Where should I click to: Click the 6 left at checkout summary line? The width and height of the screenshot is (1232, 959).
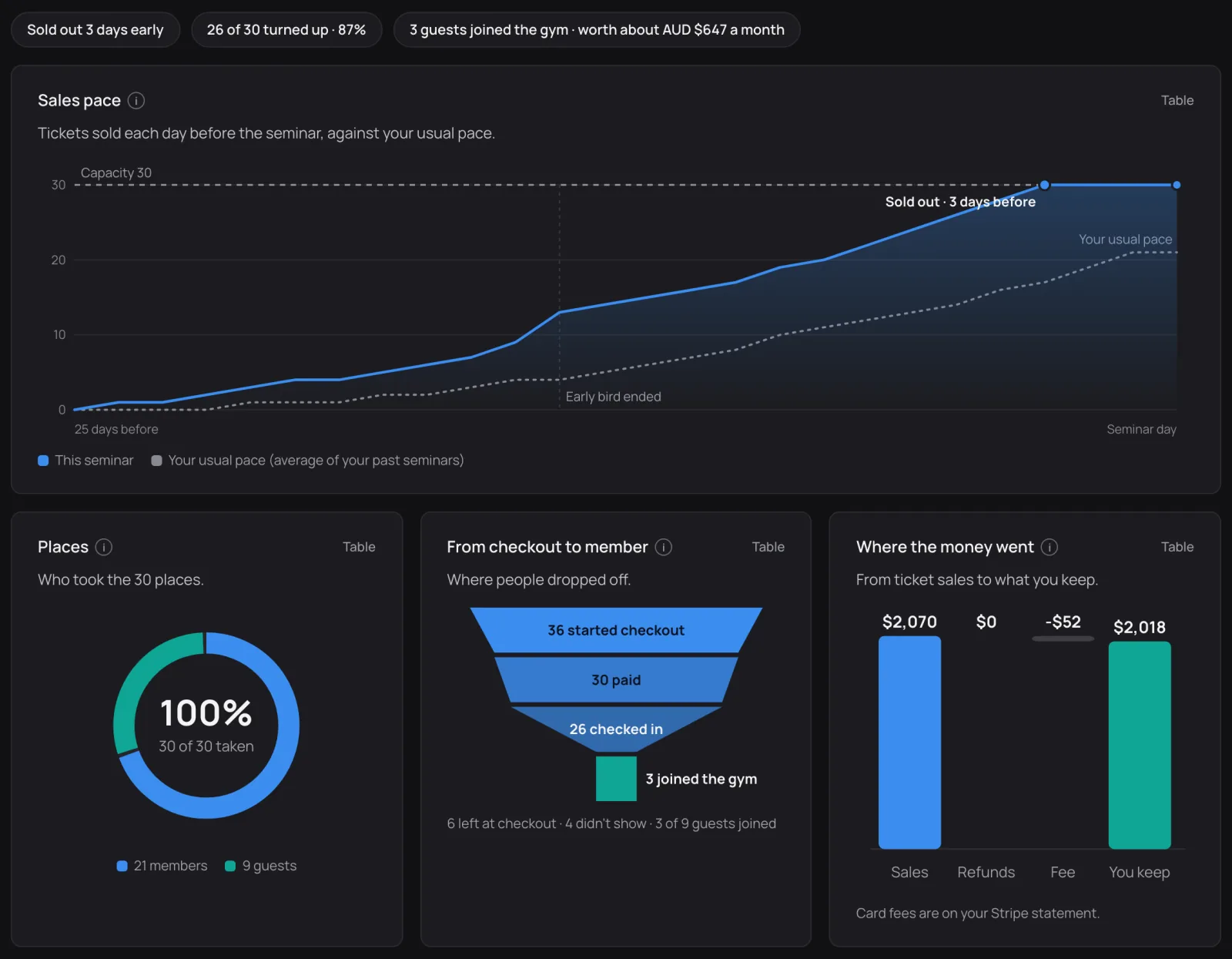click(611, 823)
